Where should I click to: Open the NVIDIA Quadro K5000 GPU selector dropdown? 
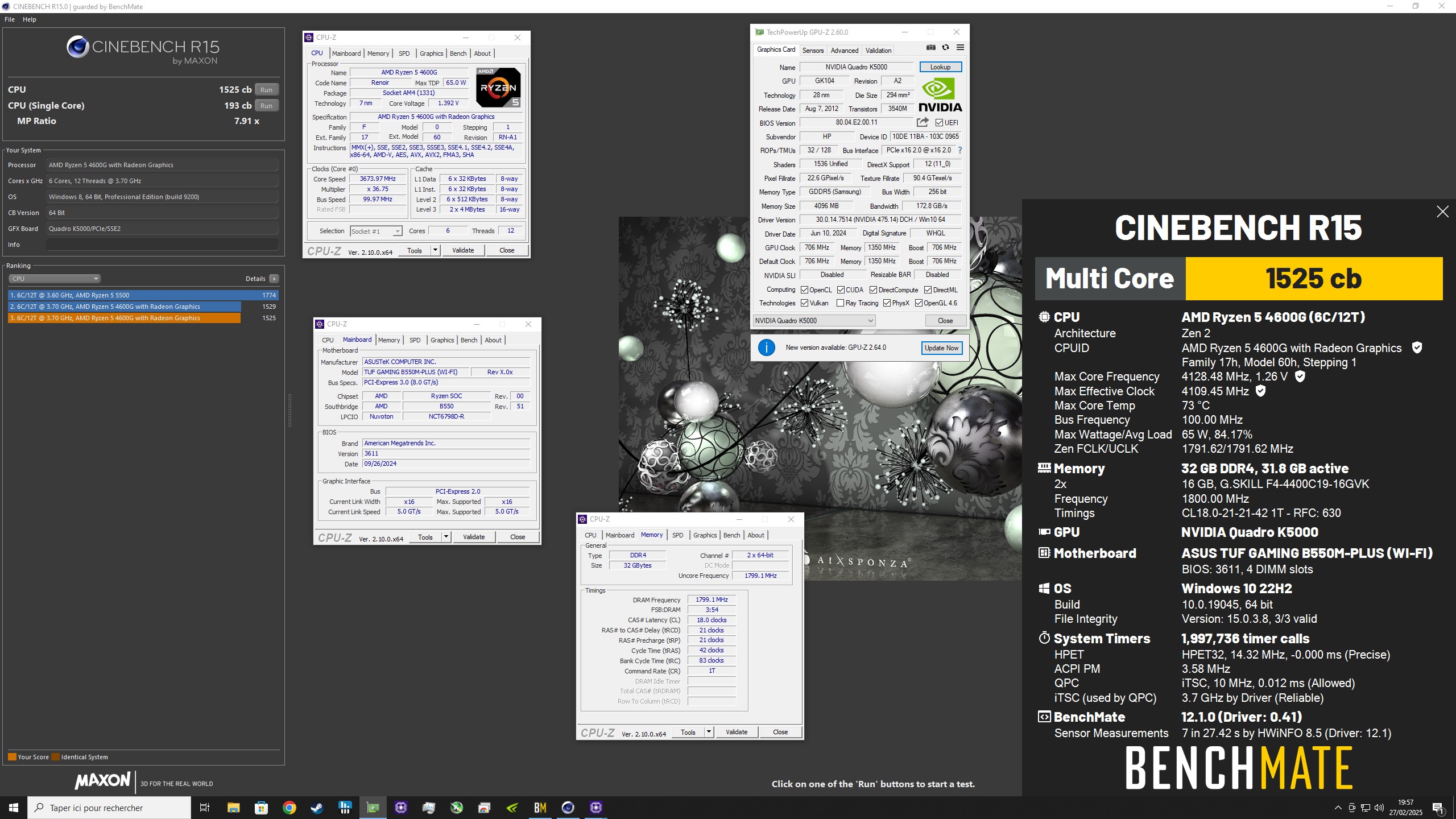coord(814,321)
